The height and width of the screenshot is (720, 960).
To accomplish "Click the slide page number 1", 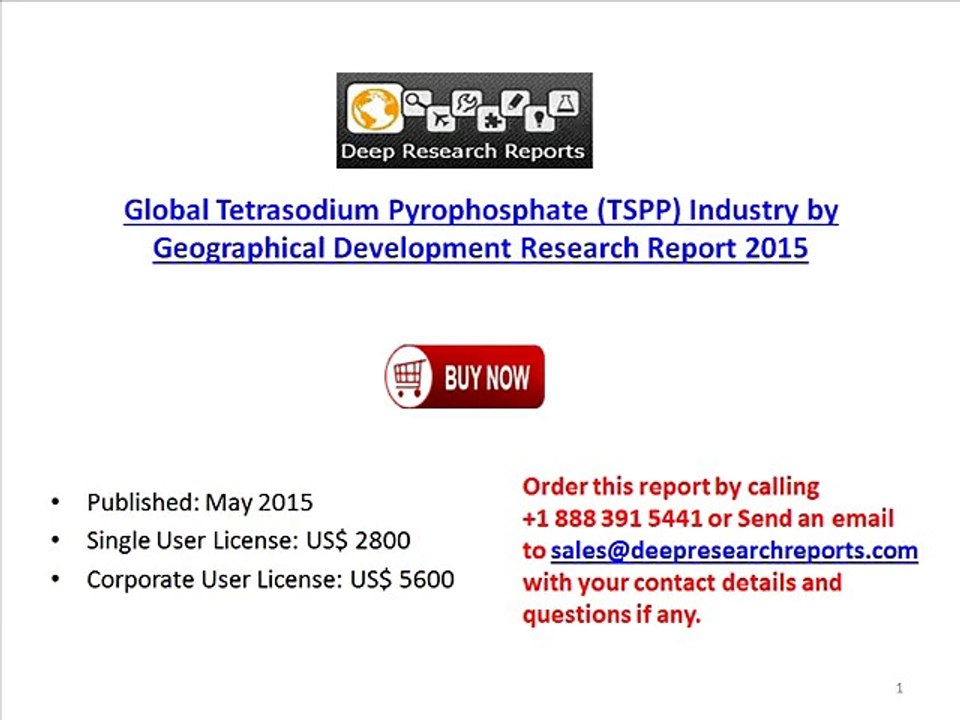I will [899, 688].
